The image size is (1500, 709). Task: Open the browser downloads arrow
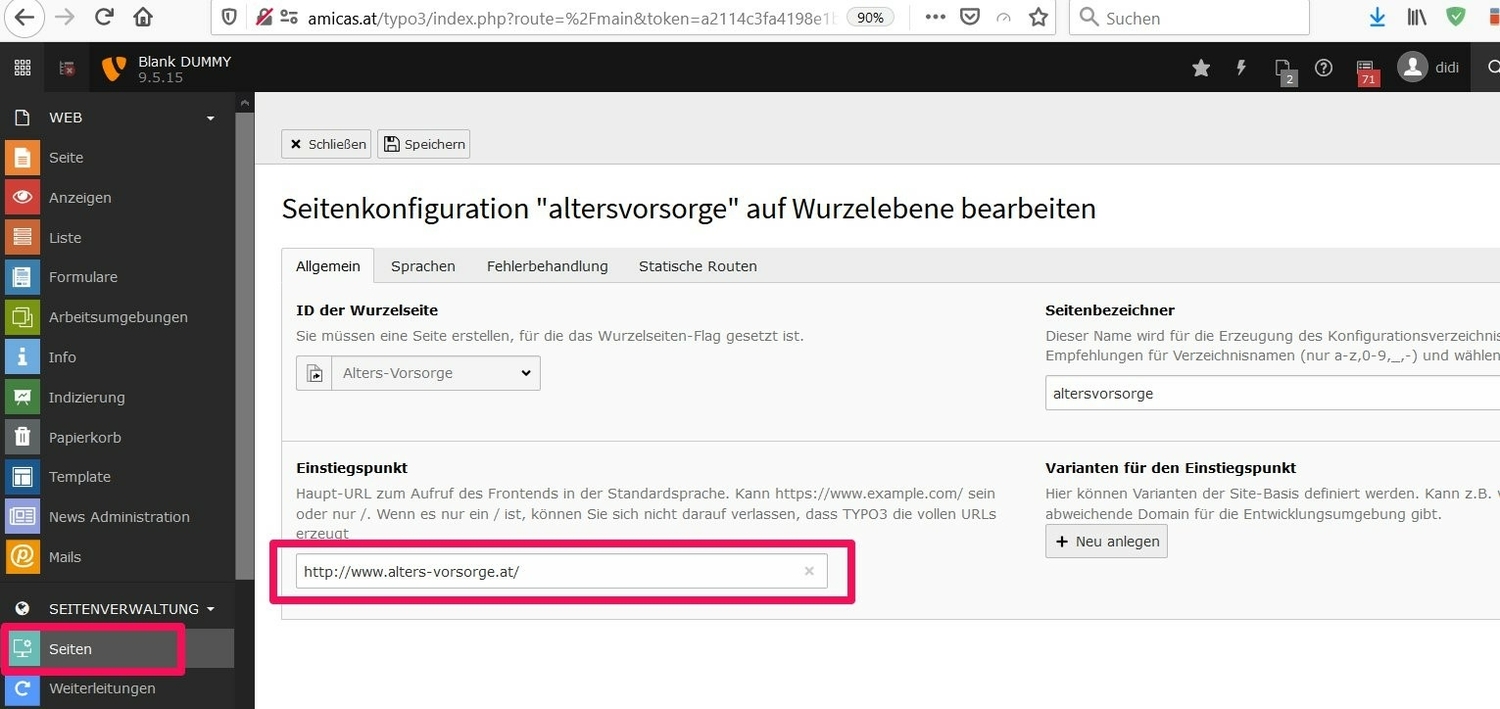coord(1377,17)
